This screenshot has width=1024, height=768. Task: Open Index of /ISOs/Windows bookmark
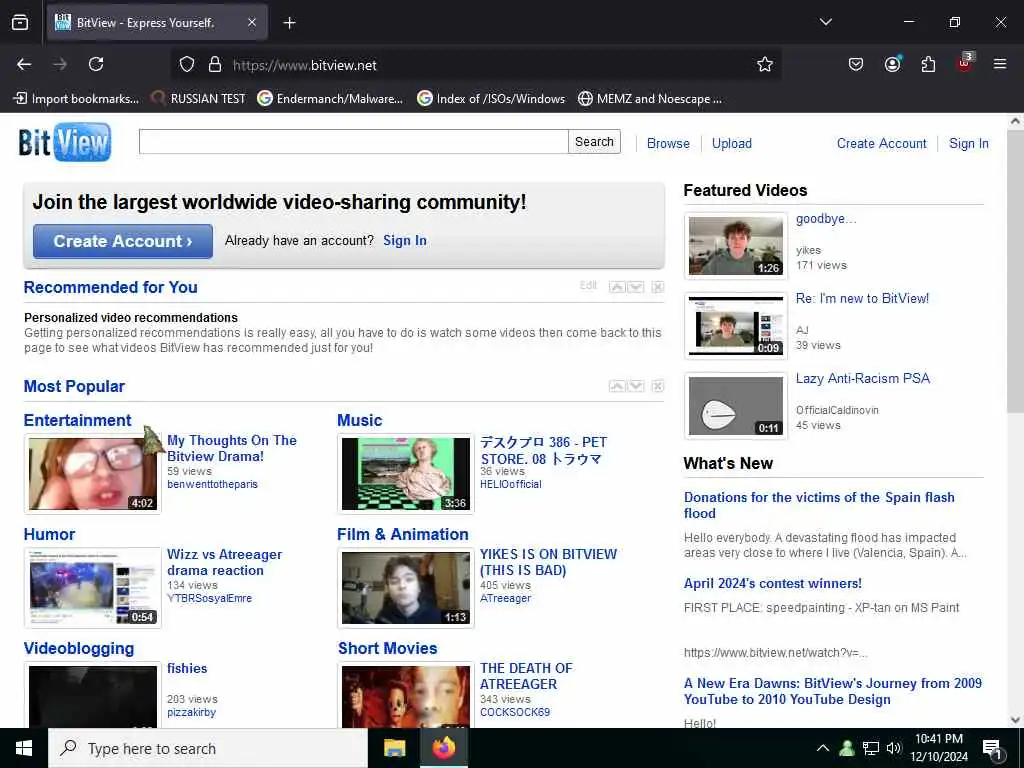[491, 99]
